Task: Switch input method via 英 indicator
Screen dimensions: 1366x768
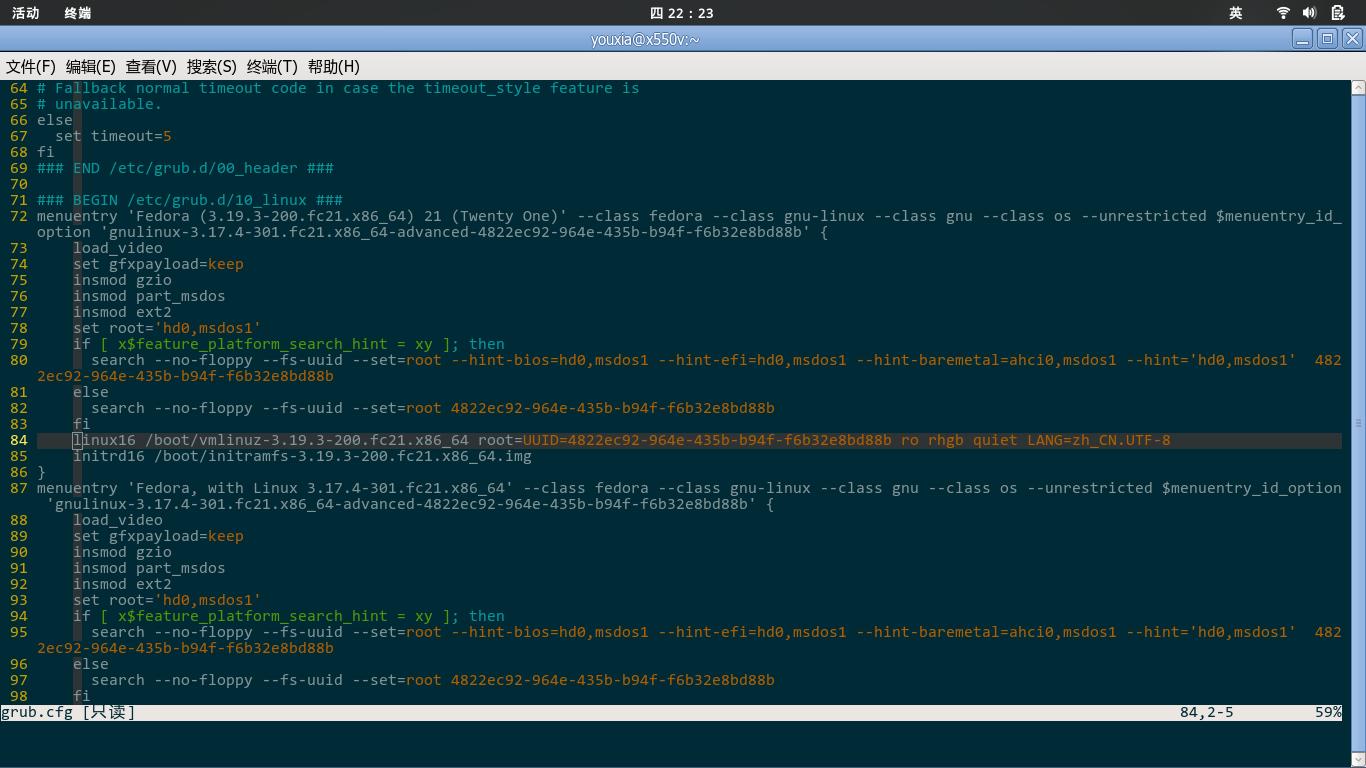Action: (x=1236, y=13)
